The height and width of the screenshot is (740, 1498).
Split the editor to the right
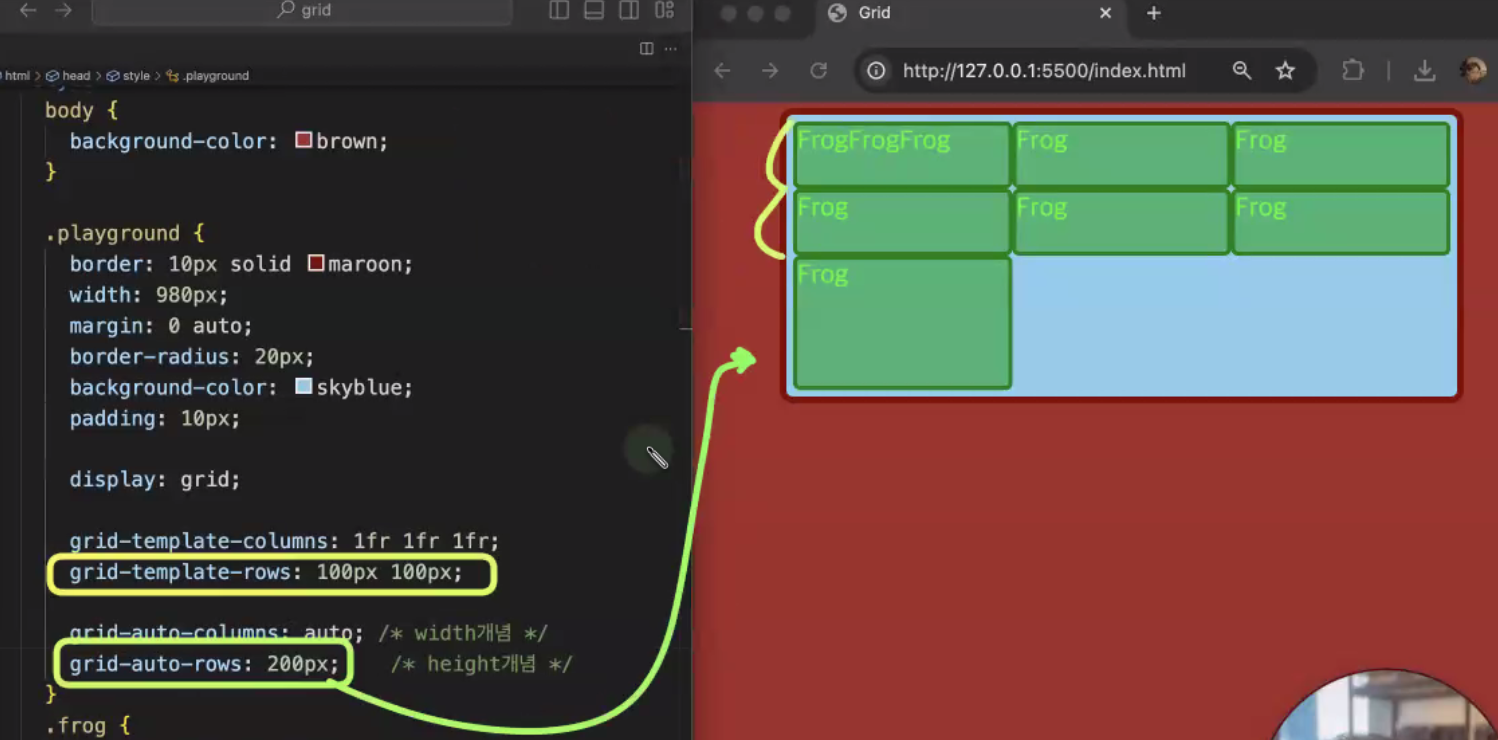click(646, 48)
